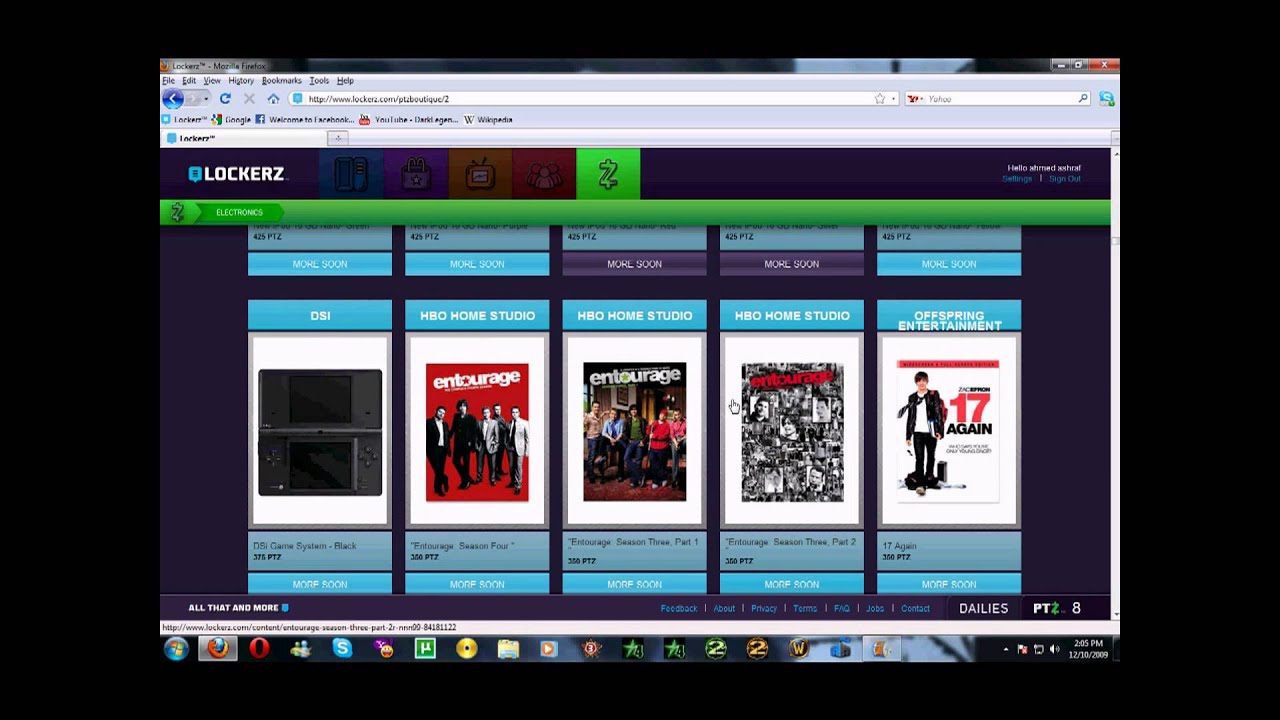Screen dimensions: 1280x720
Task: Click the Z icon beside the Electronics breadcrumb
Action: click(x=177, y=212)
